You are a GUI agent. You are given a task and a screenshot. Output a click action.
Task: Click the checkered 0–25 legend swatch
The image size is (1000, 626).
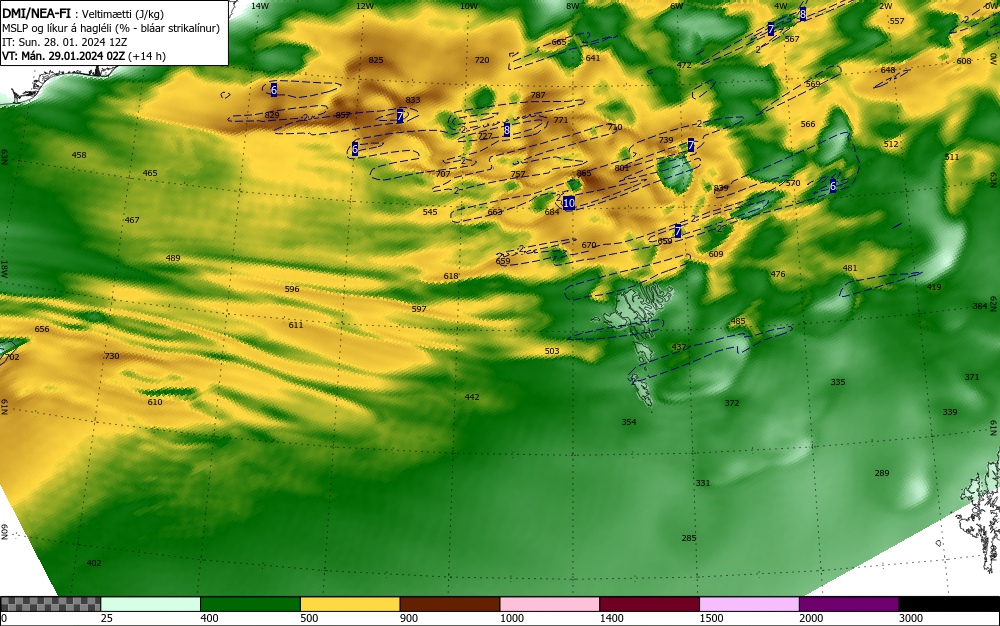pos(50,604)
